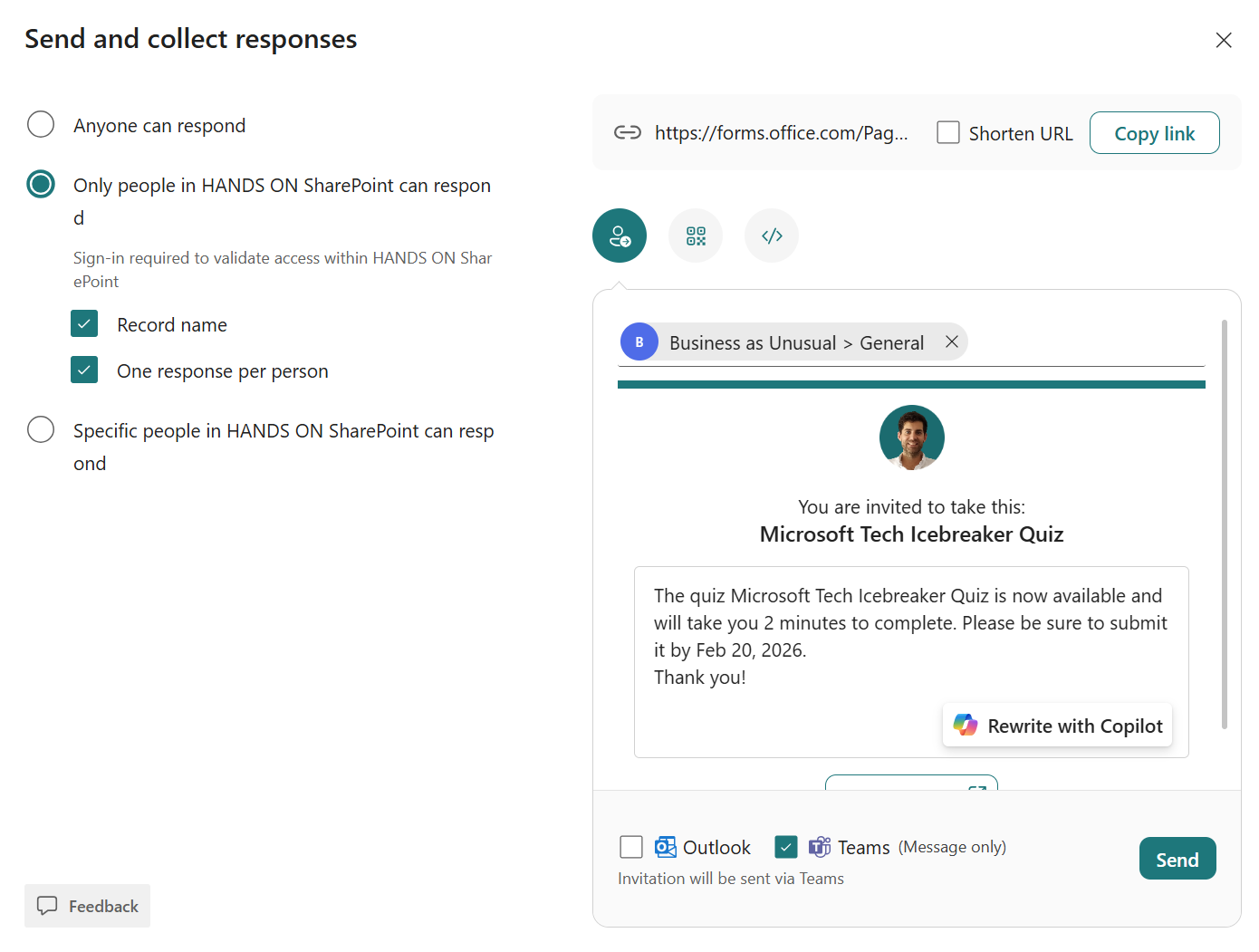Select the send-invitation-to-people sharing icon
The height and width of the screenshot is (952, 1259).
click(x=619, y=236)
